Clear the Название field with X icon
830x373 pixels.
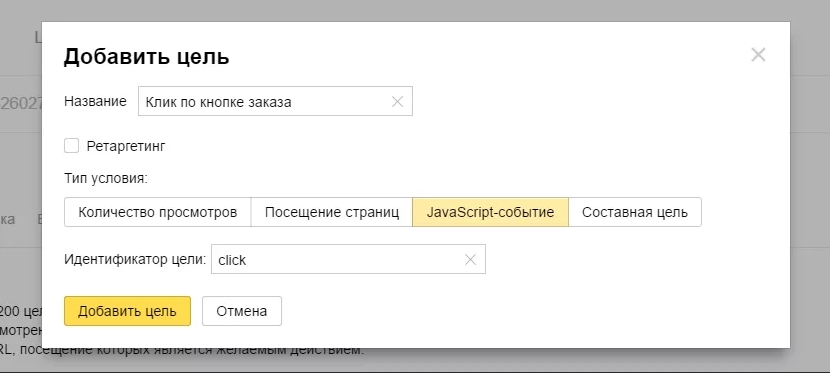(397, 102)
